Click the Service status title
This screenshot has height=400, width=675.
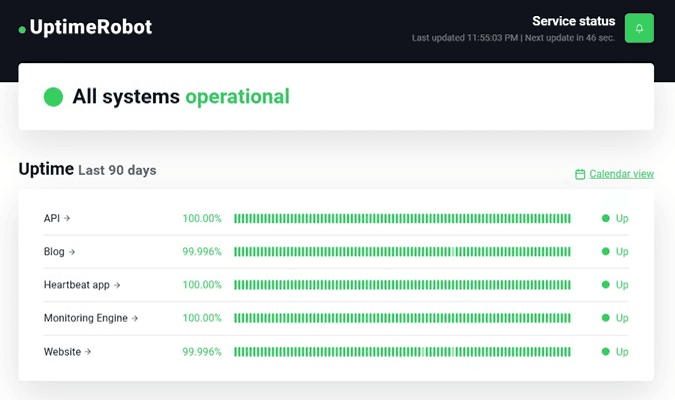(x=574, y=21)
